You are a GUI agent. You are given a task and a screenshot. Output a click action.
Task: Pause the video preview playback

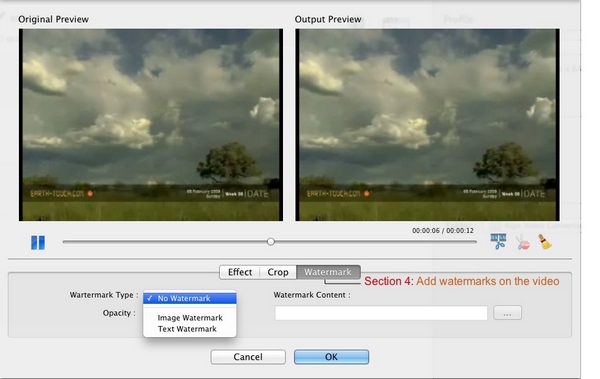pos(38,242)
